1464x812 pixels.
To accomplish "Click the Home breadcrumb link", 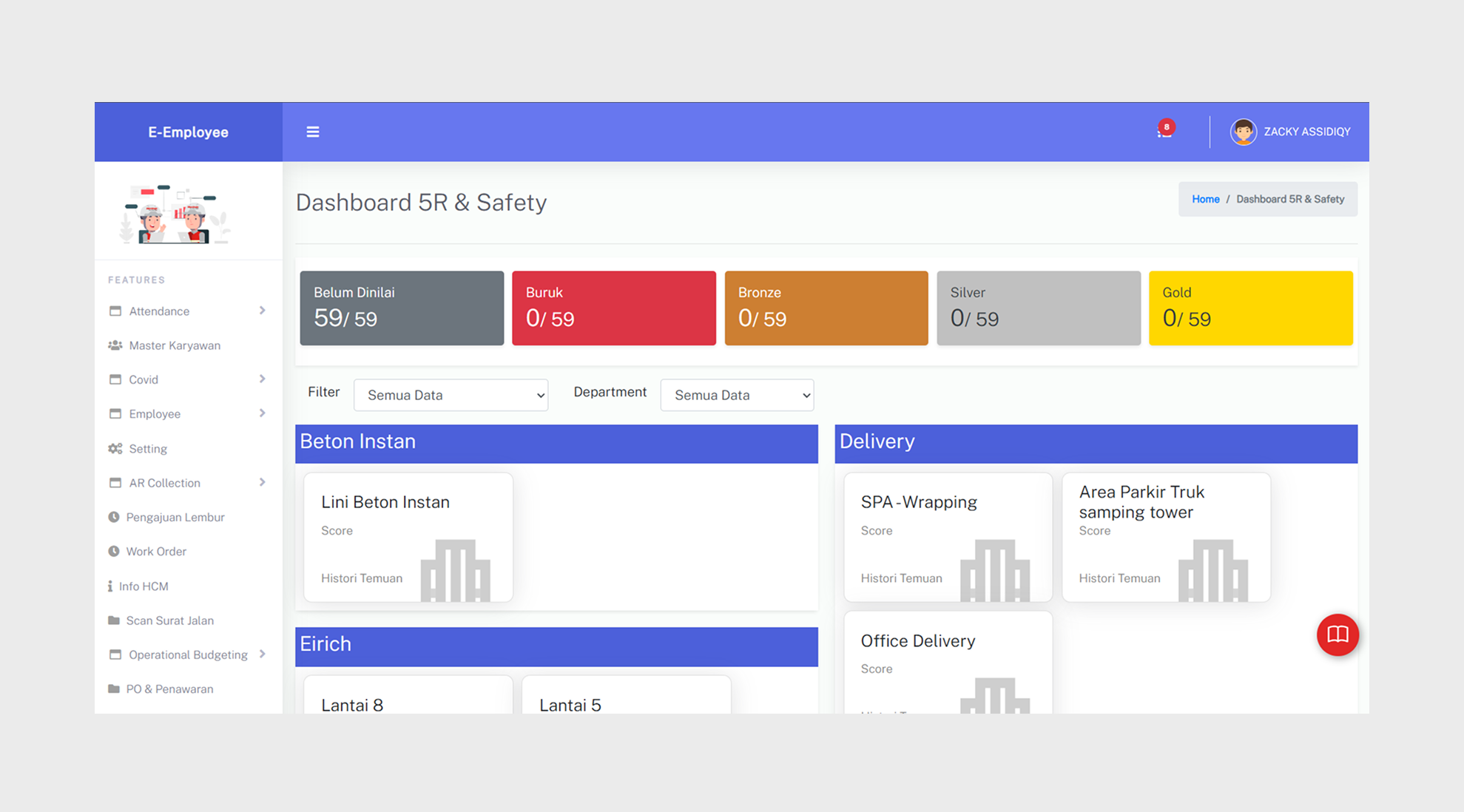I will pyautogui.click(x=1205, y=199).
